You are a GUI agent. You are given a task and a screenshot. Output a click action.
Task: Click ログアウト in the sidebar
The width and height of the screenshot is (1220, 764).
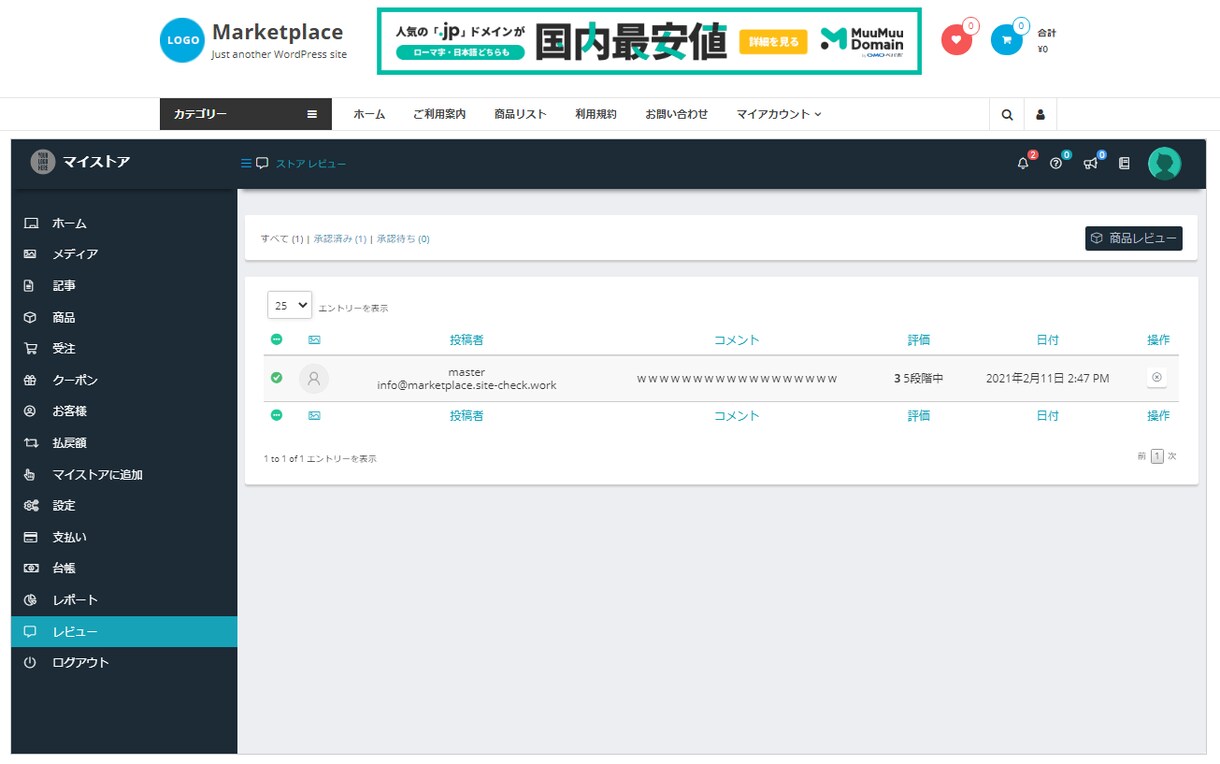click(124, 663)
